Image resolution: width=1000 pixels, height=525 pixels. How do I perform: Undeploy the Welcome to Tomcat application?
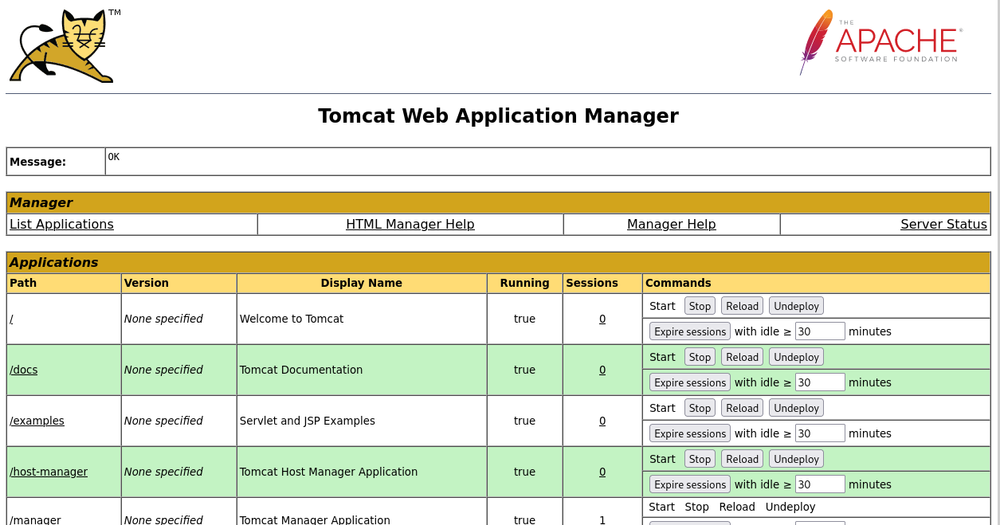796,306
